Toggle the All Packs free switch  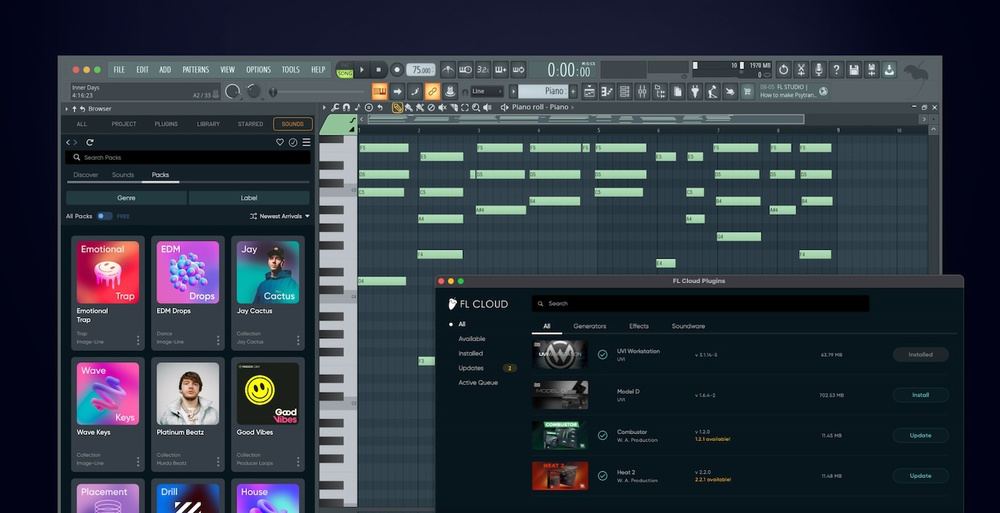[104, 216]
